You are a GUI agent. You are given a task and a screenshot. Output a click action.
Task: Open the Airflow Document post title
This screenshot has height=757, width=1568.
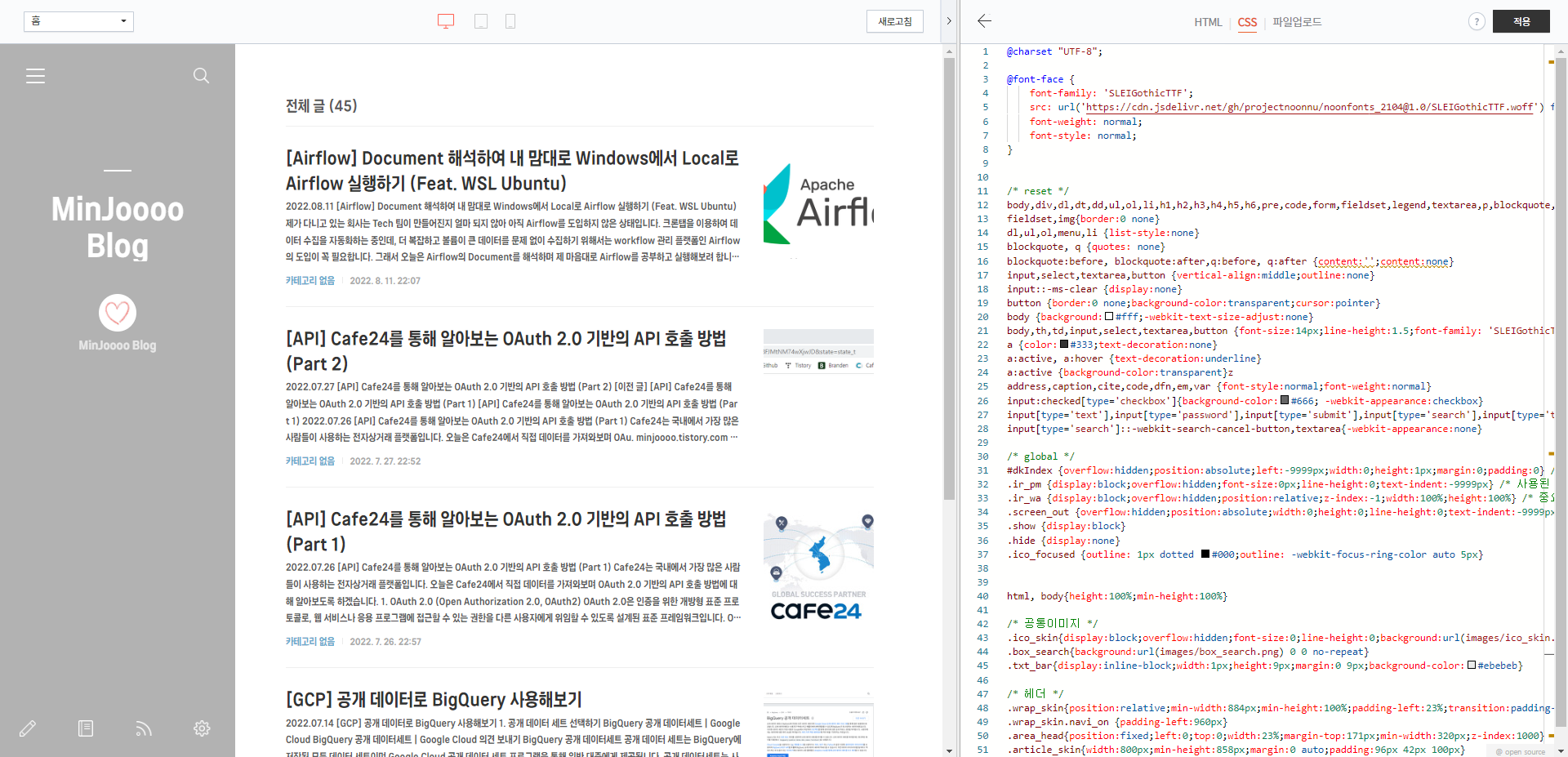[x=512, y=171]
